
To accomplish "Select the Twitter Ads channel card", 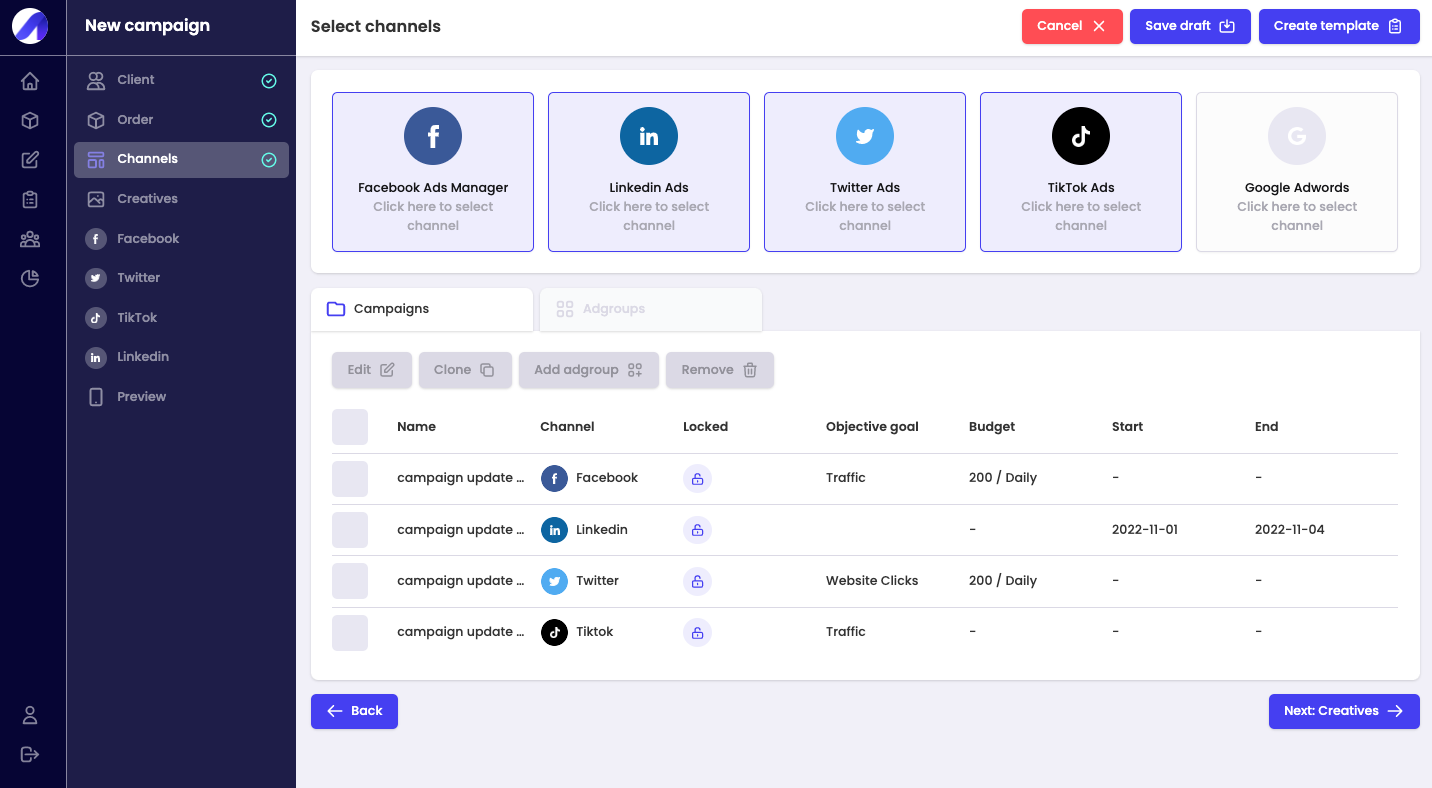I will (x=865, y=172).
